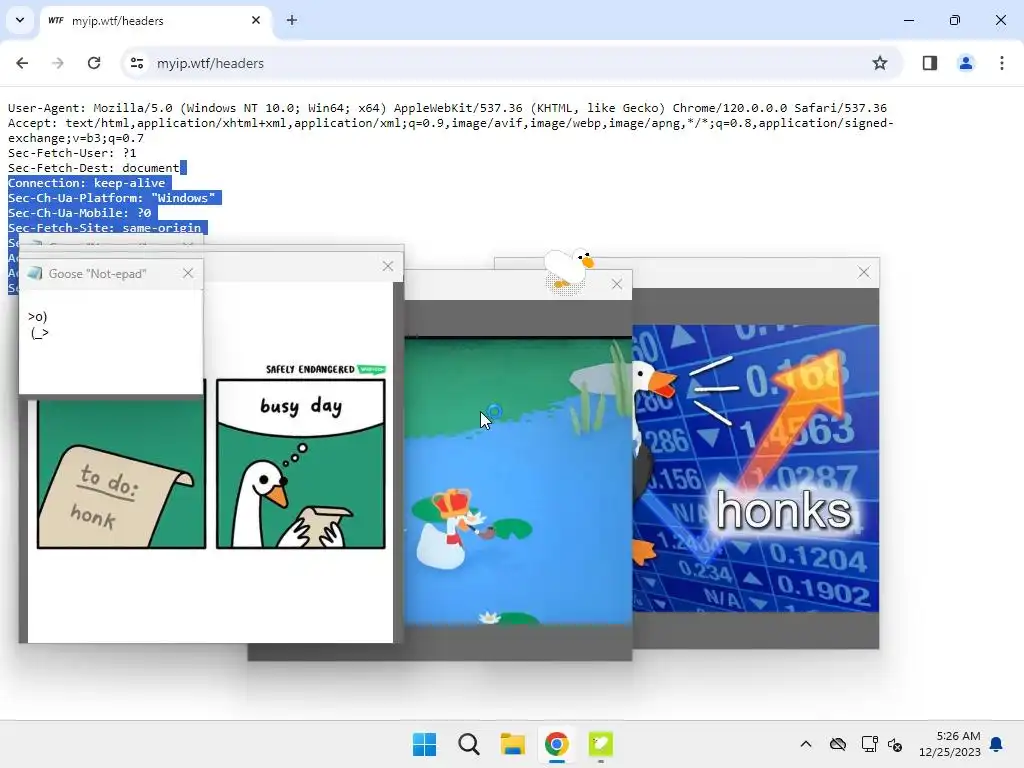This screenshot has width=1024, height=768.
Task: Go forward with the forward arrow
Action: pos(58,63)
